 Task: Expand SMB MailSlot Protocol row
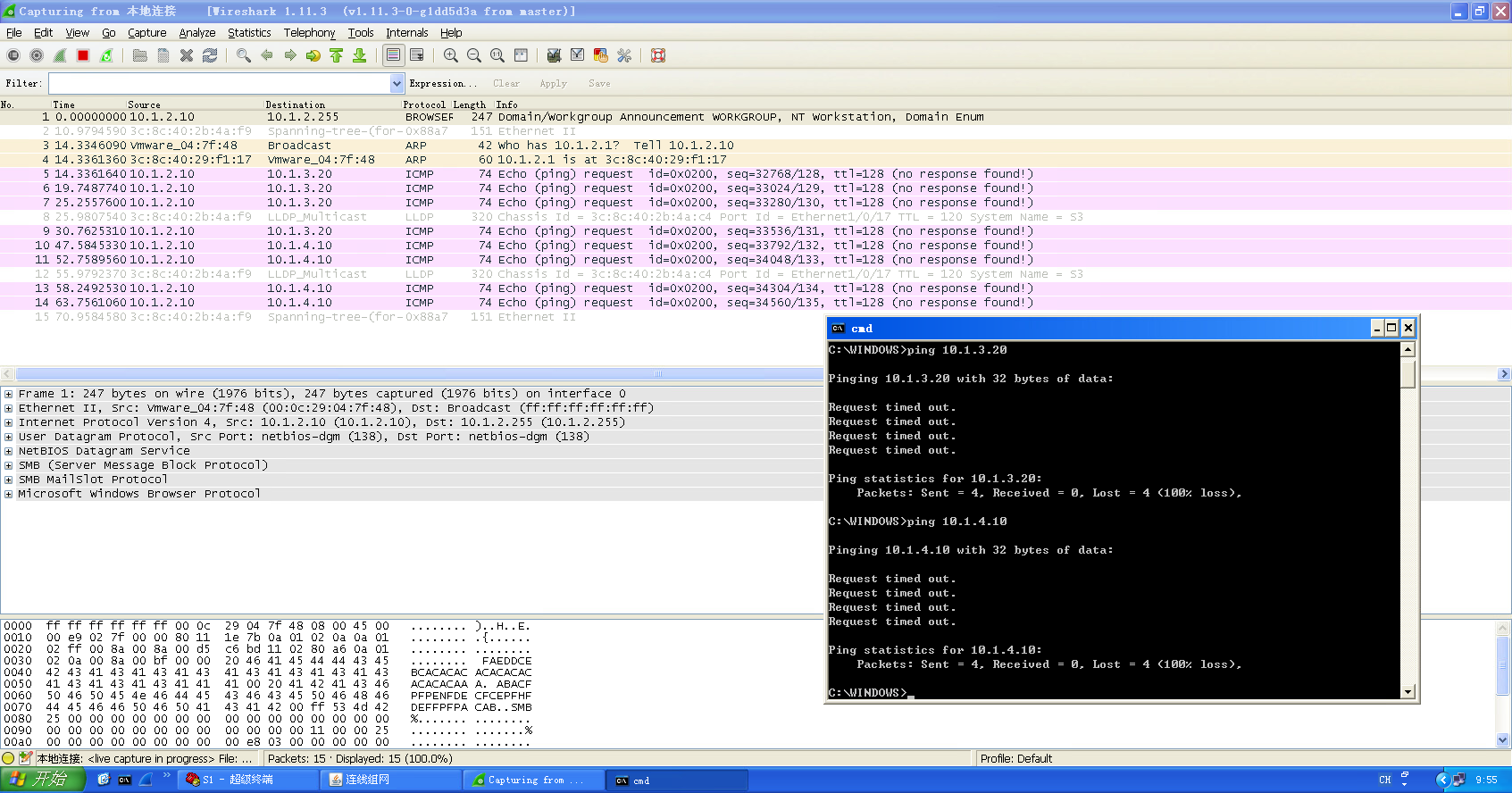[x=9, y=480]
